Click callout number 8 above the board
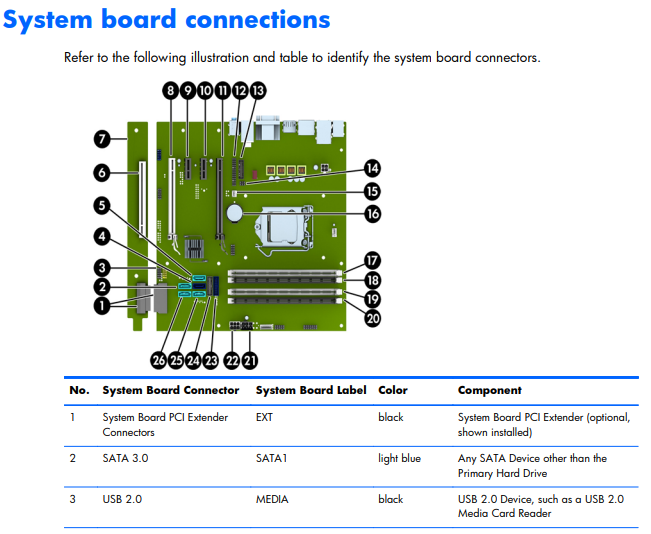Image resolution: width=651 pixels, height=534 pixels. [x=170, y=91]
